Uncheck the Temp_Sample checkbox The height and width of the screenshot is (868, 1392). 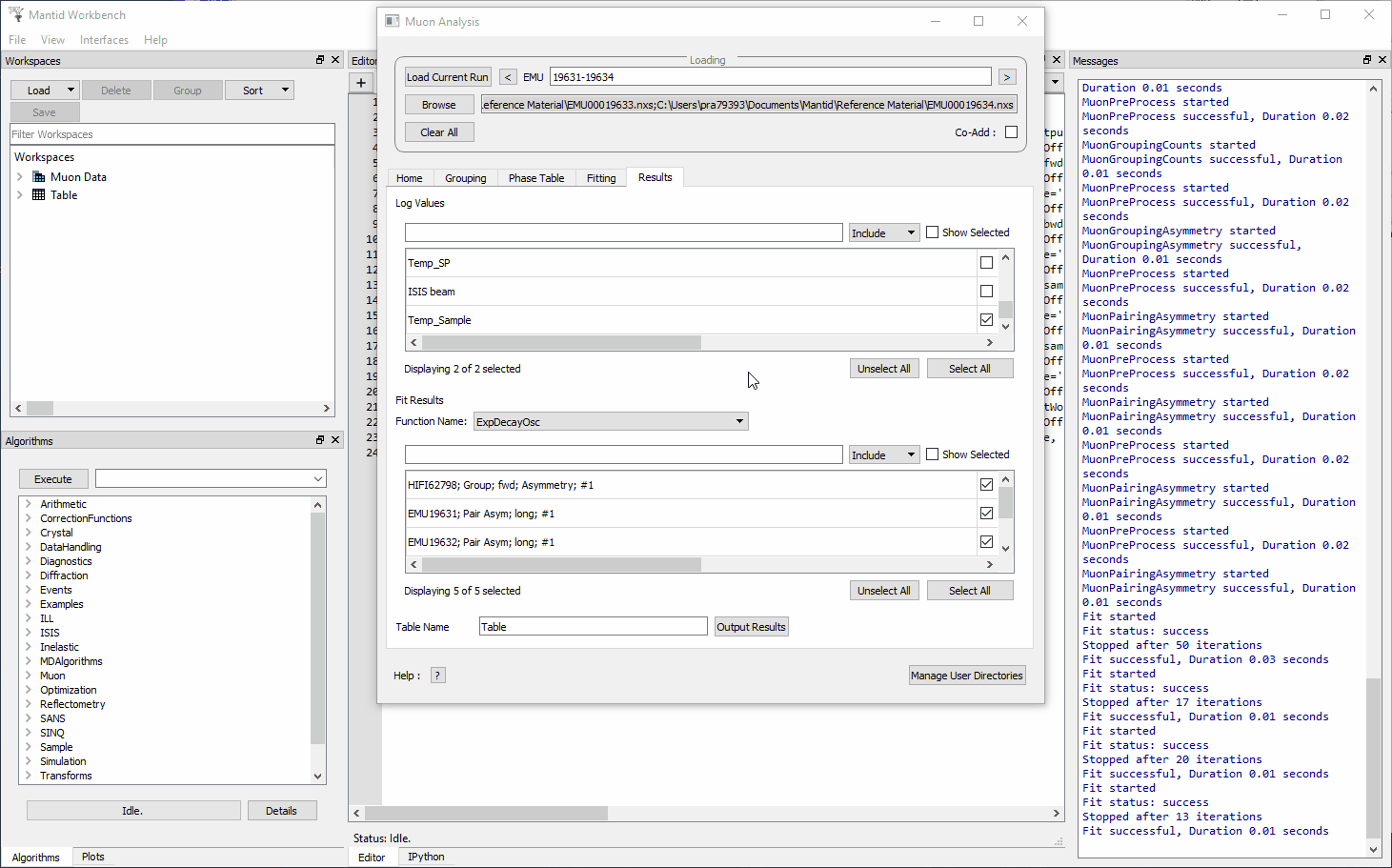[x=986, y=319]
